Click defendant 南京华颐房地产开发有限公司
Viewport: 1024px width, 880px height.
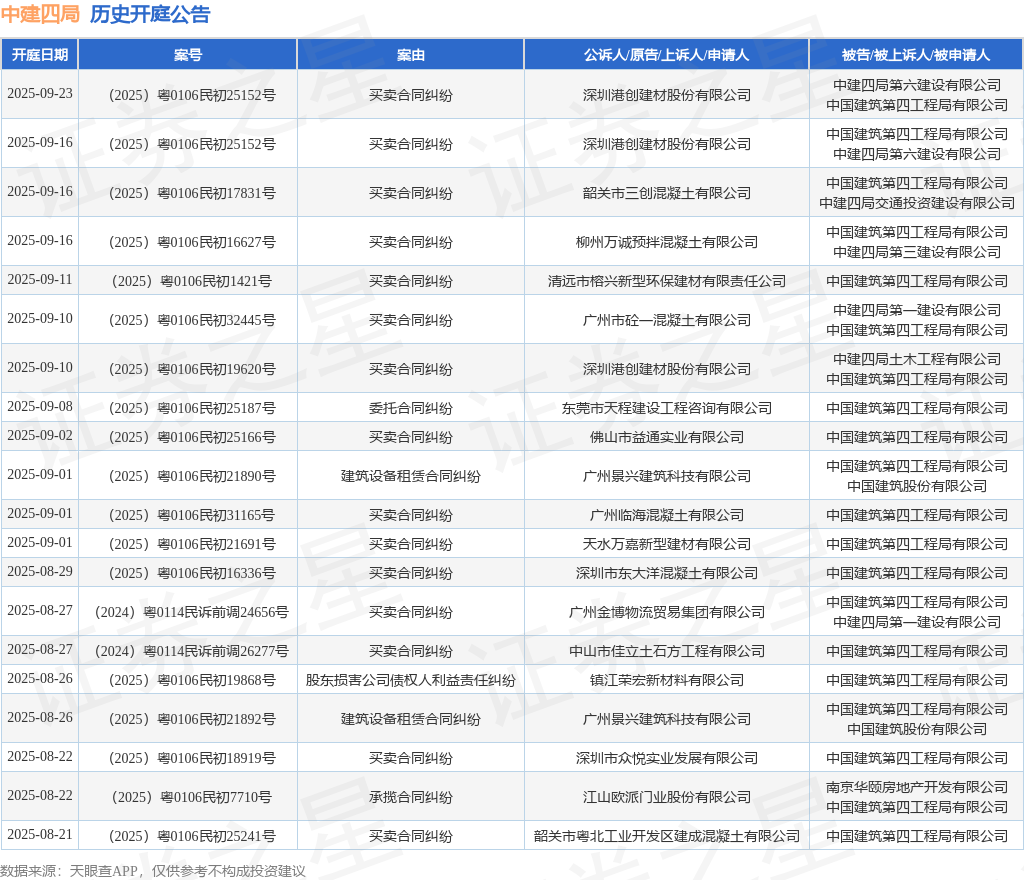pos(917,787)
